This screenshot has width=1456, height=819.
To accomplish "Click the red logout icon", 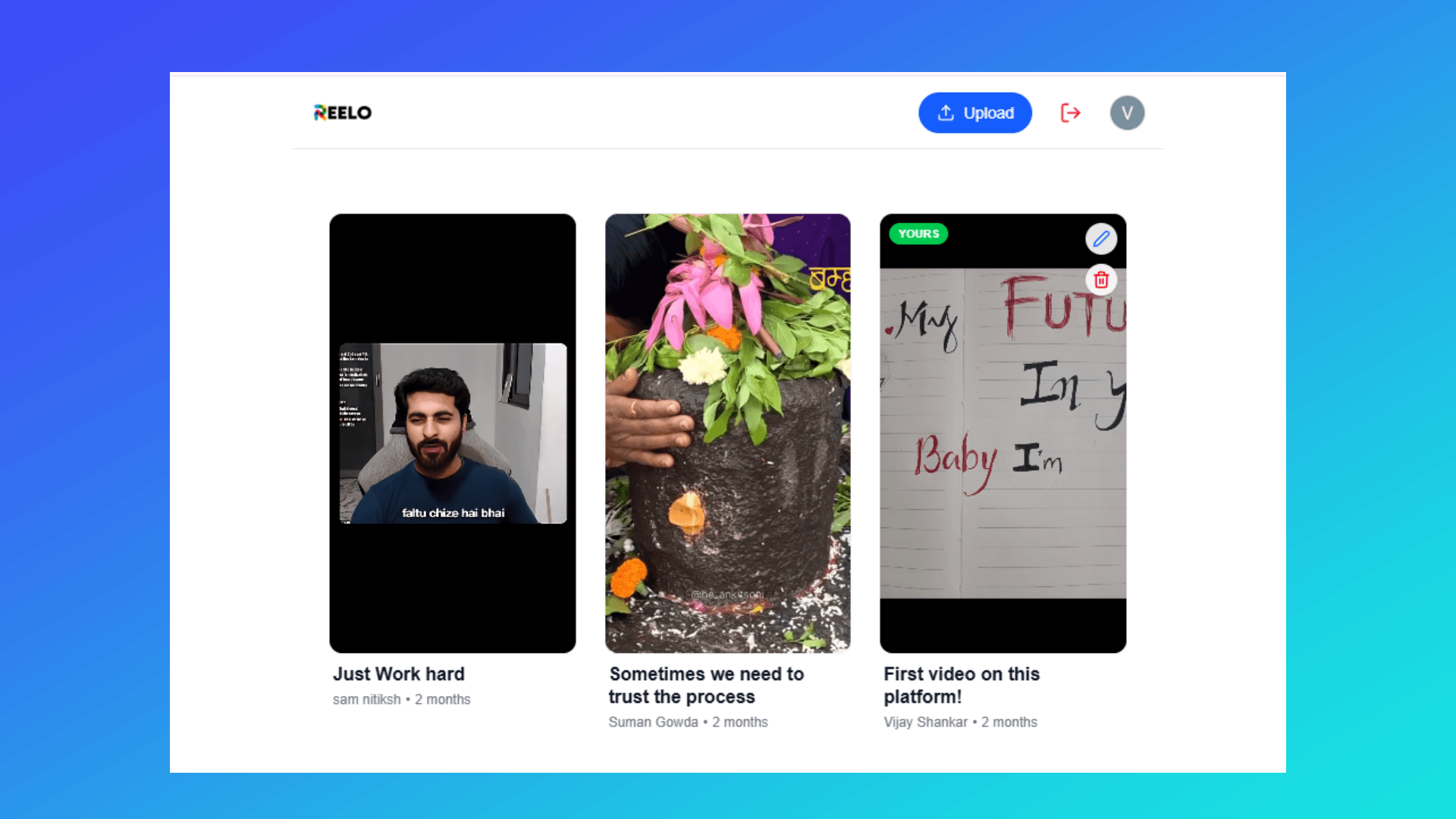I will click(1070, 112).
